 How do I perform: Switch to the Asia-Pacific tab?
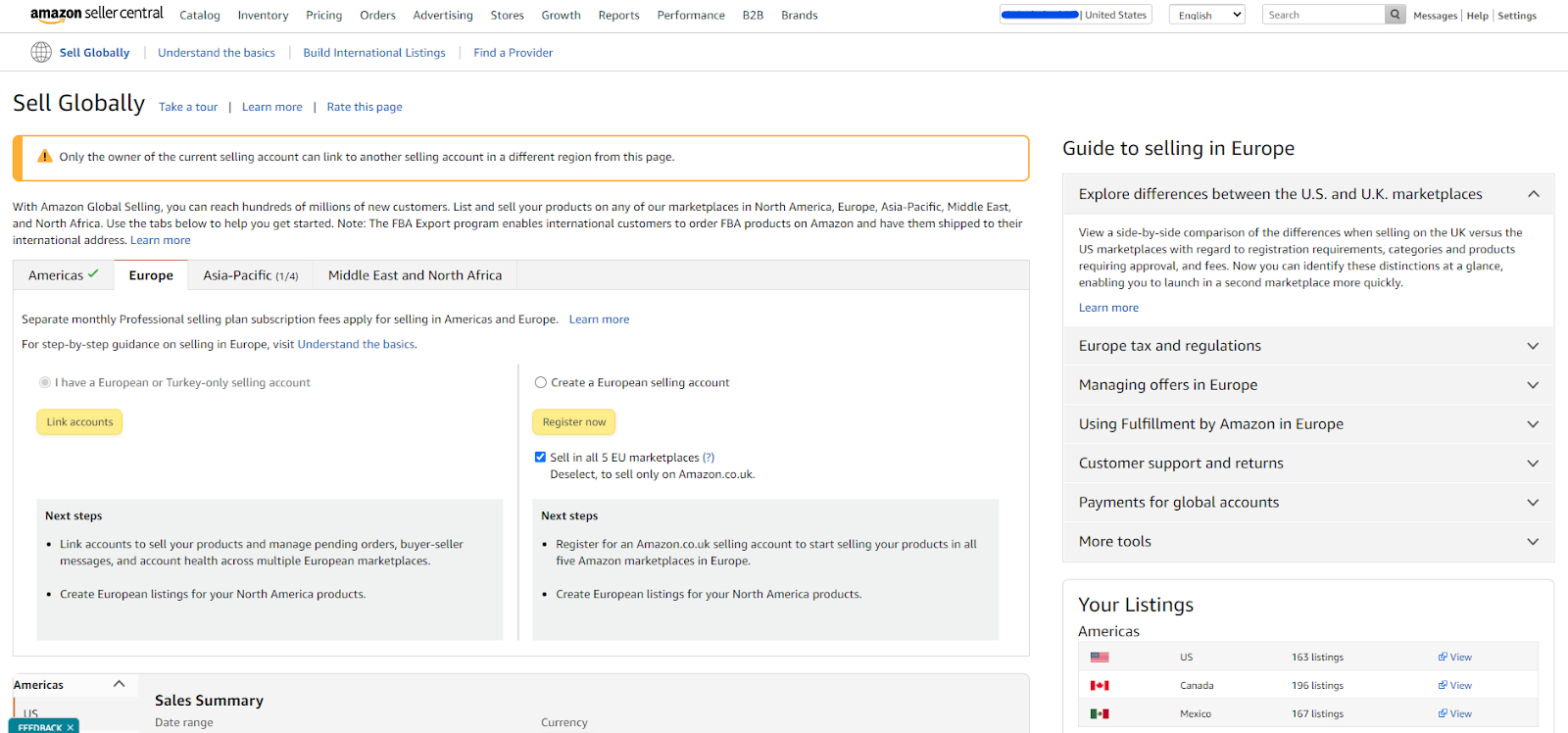250,275
